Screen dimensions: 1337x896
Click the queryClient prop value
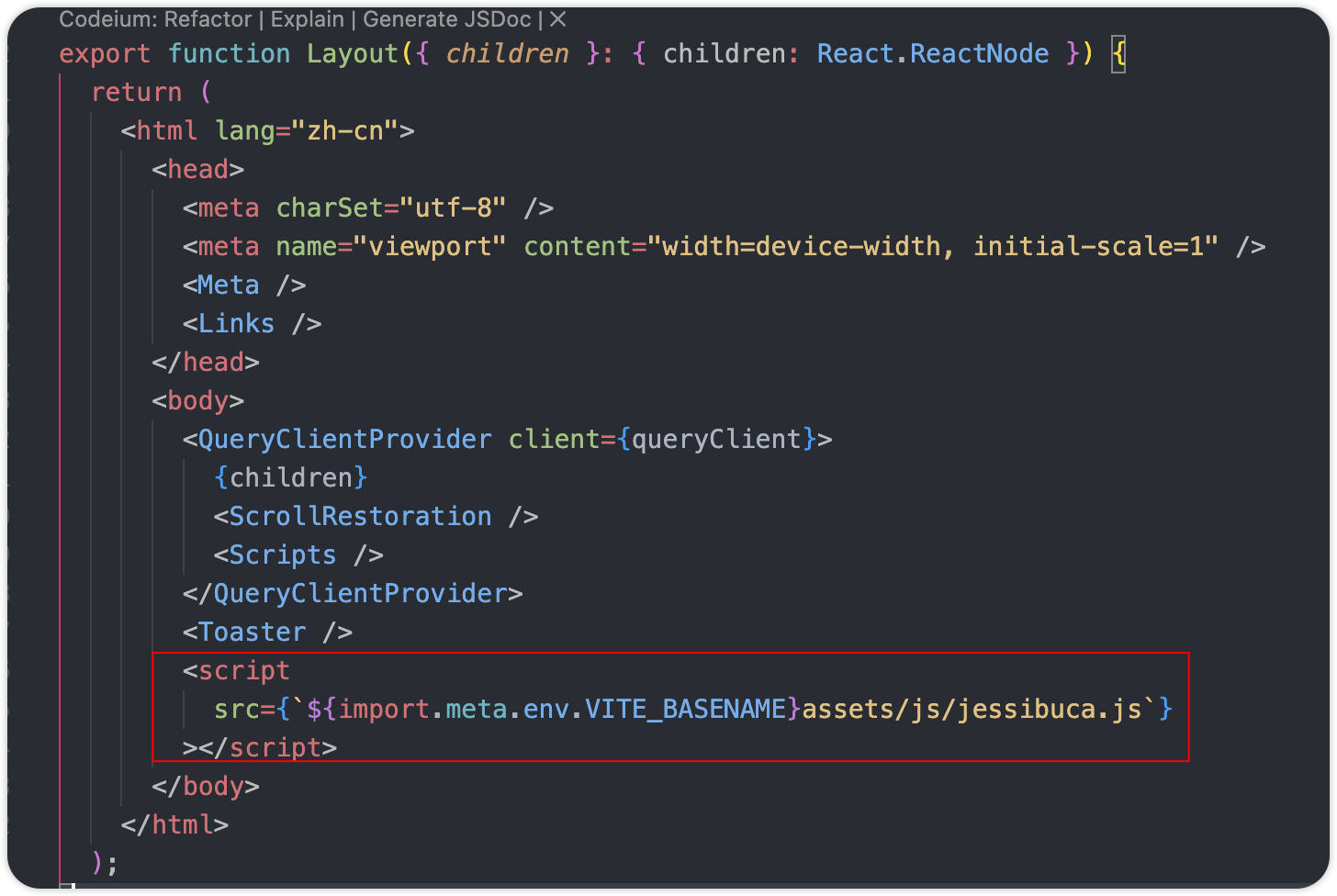click(x=716, y=440)
